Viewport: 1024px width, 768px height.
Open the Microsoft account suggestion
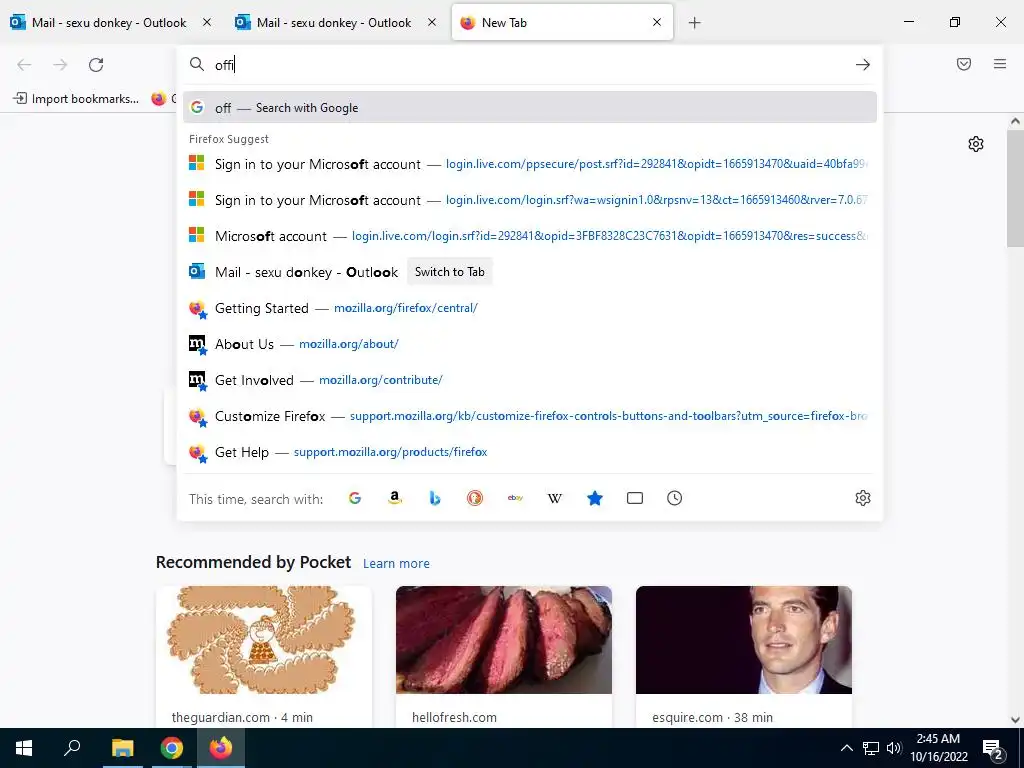coord(530,236)
